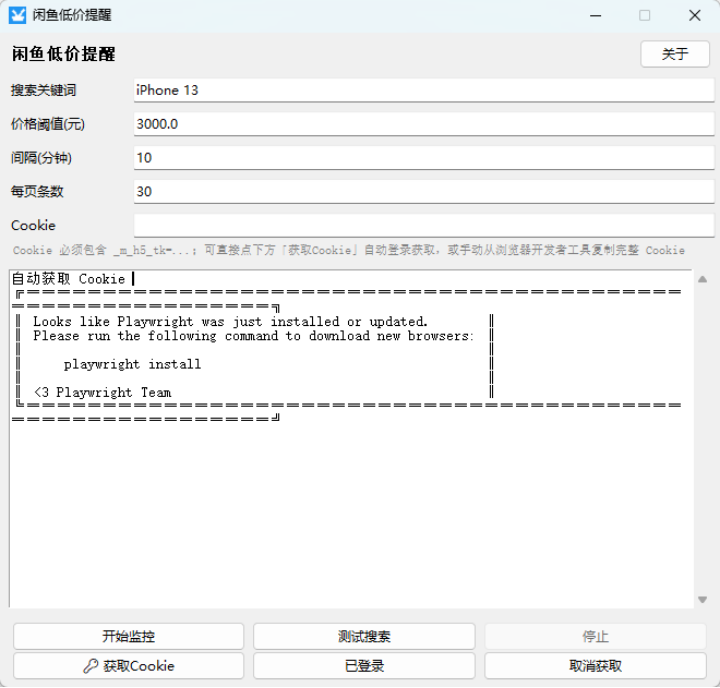Open the 关于 about dialog
The width and height of the screenshot is (720, 688).
point(675,54)
